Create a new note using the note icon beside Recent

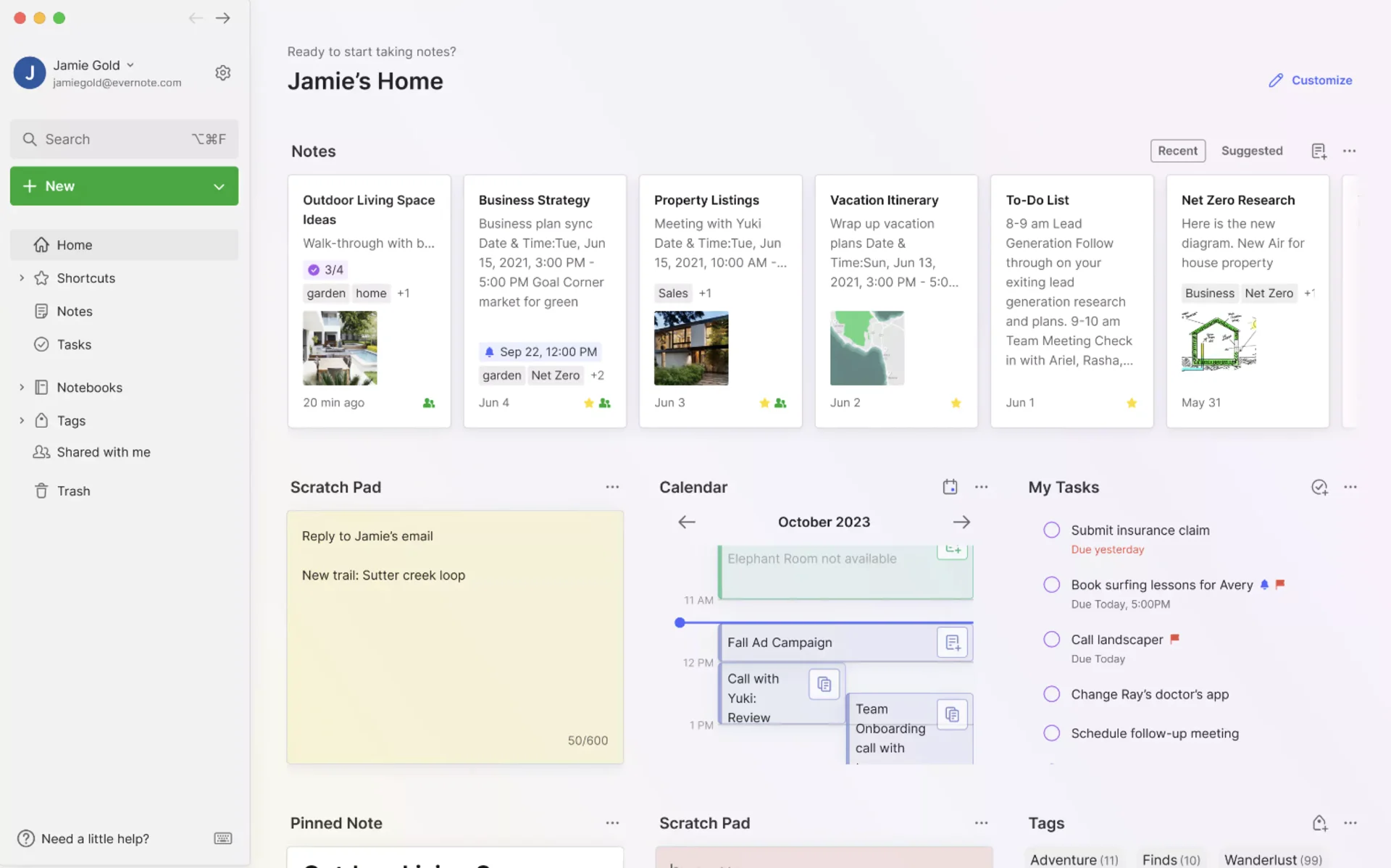pos(1319,151)
